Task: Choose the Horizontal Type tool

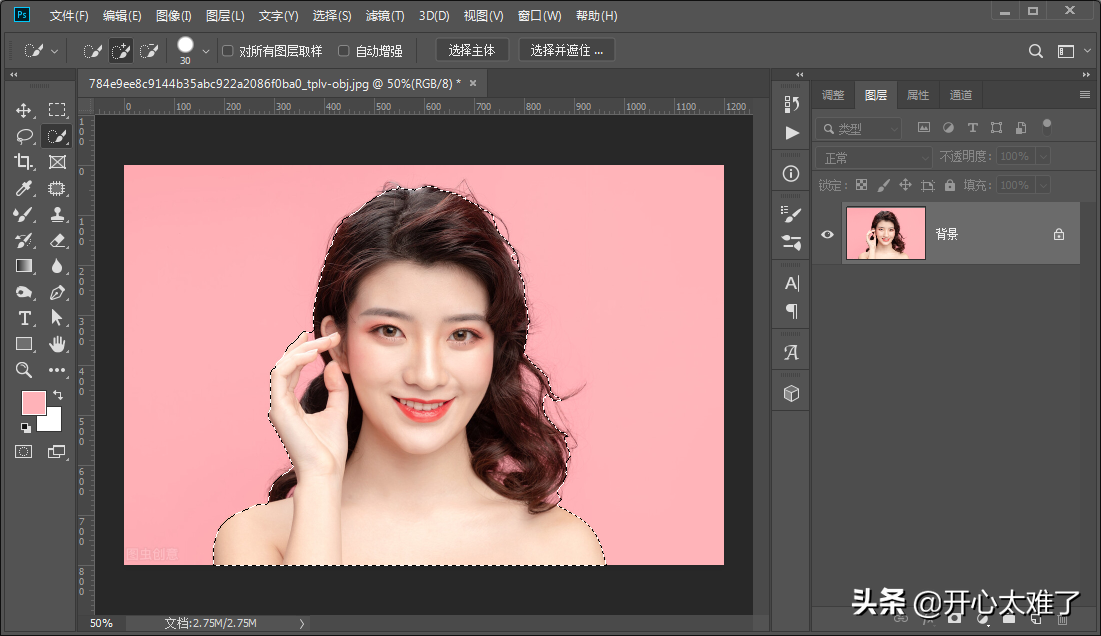Action: [x=24, y=318]
